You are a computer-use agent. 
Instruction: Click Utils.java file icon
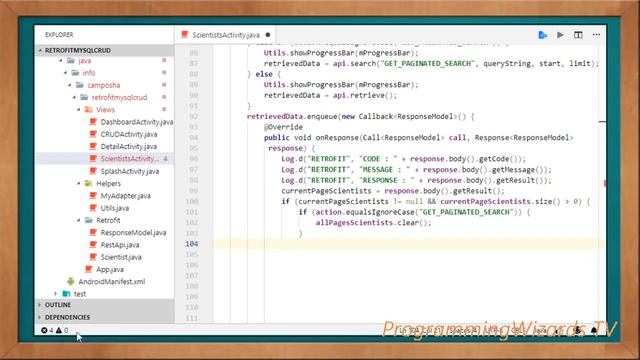coord(93,208)
